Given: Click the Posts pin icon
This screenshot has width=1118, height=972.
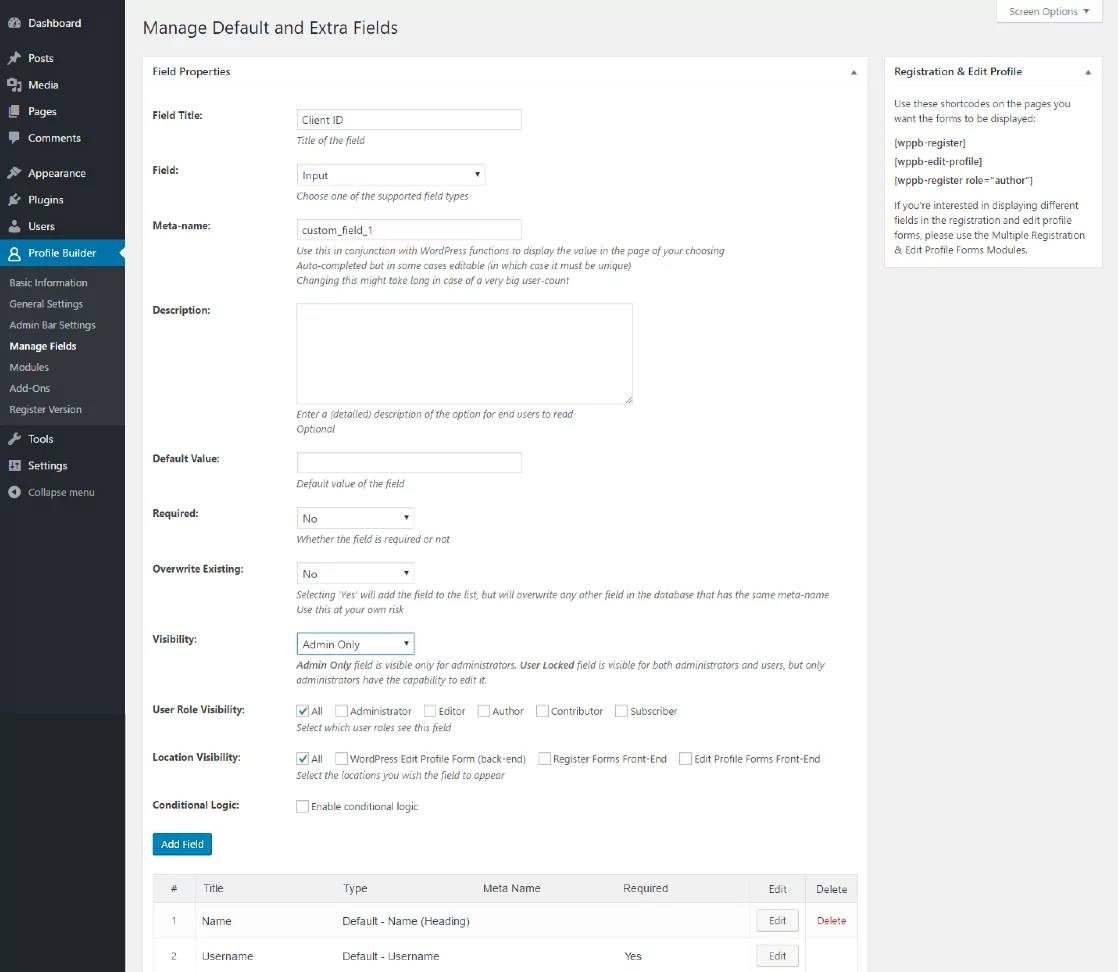Looking at the screenshot, I should (x=14, y=58).
